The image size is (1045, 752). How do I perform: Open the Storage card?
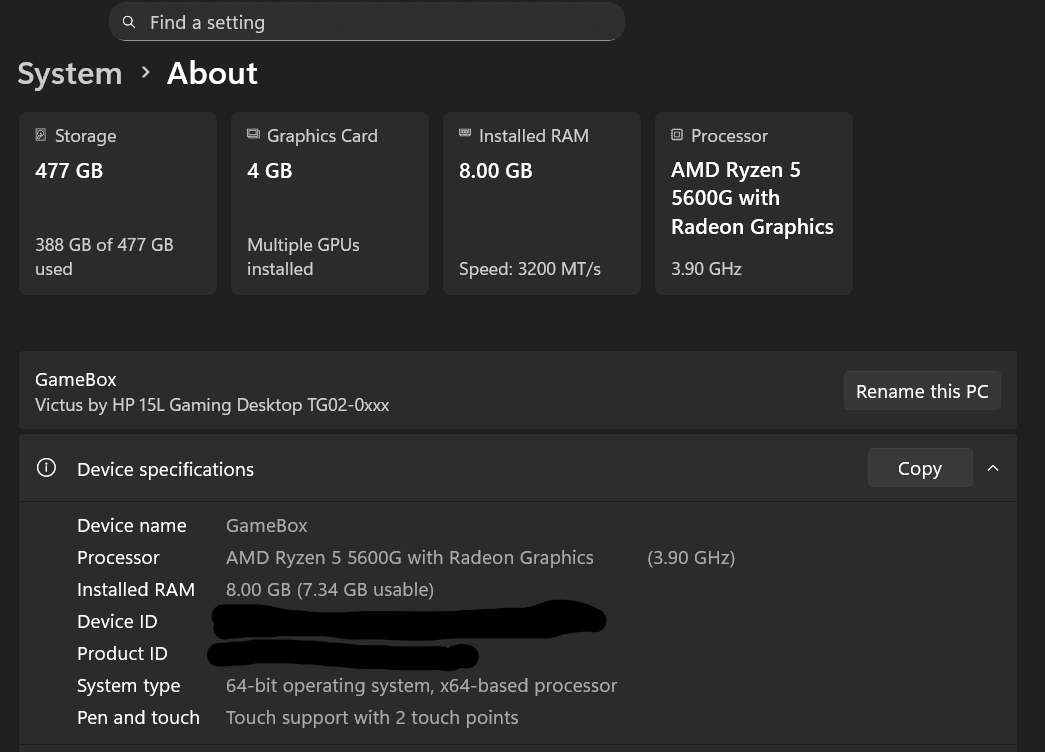click(118, 203)
